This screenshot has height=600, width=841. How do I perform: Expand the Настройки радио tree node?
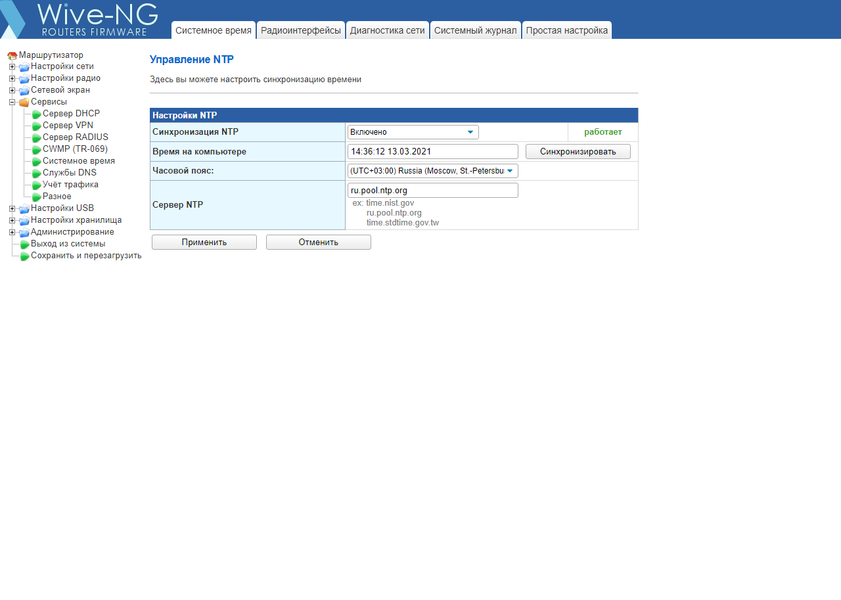(x=12, y=79)
